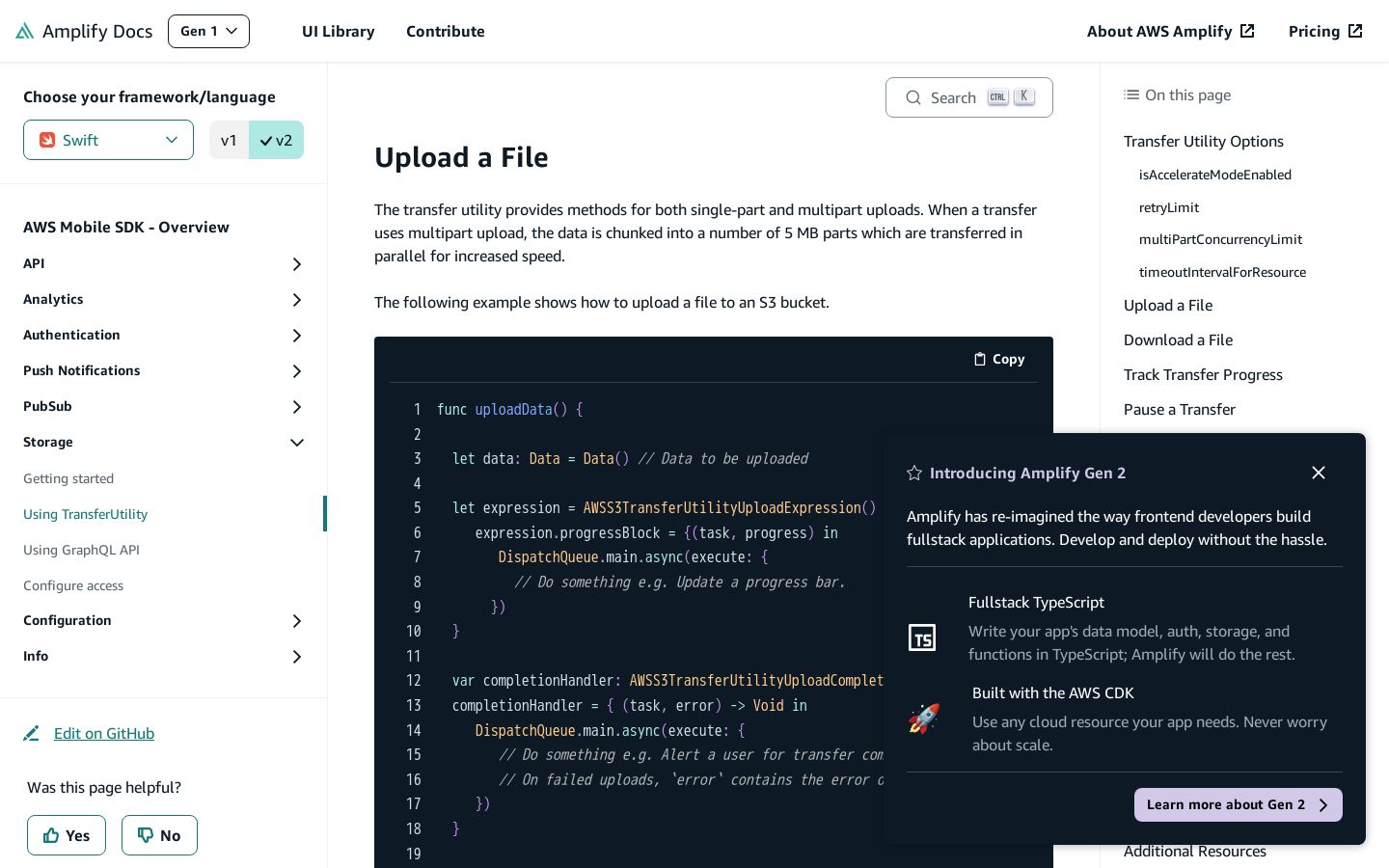This screenshot has width=1389, height=868.
Task: Expand the API section chevron
Action: pyautogui.click(x=297, y=264)
